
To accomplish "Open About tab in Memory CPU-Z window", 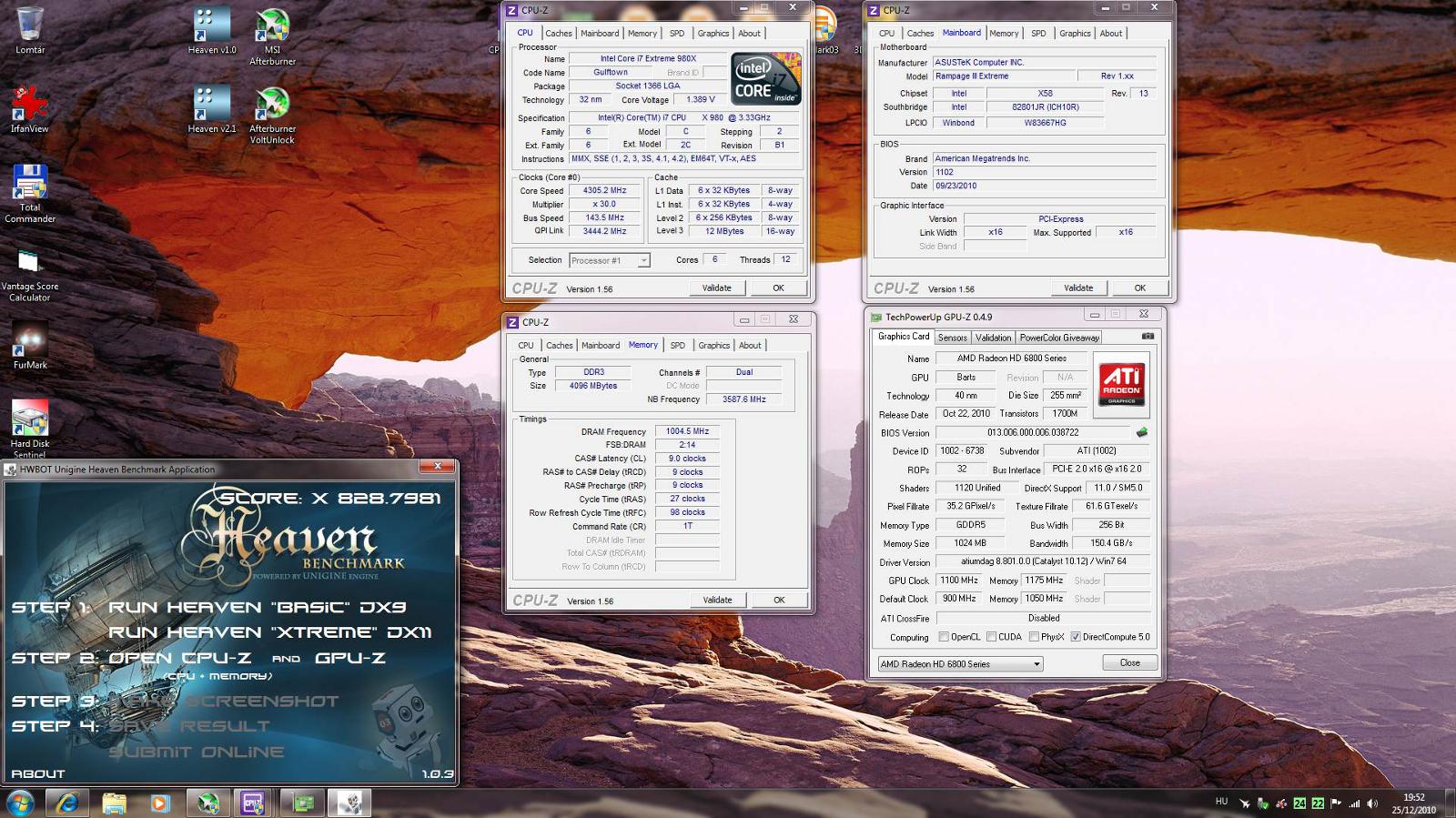I will click(750, 346).
